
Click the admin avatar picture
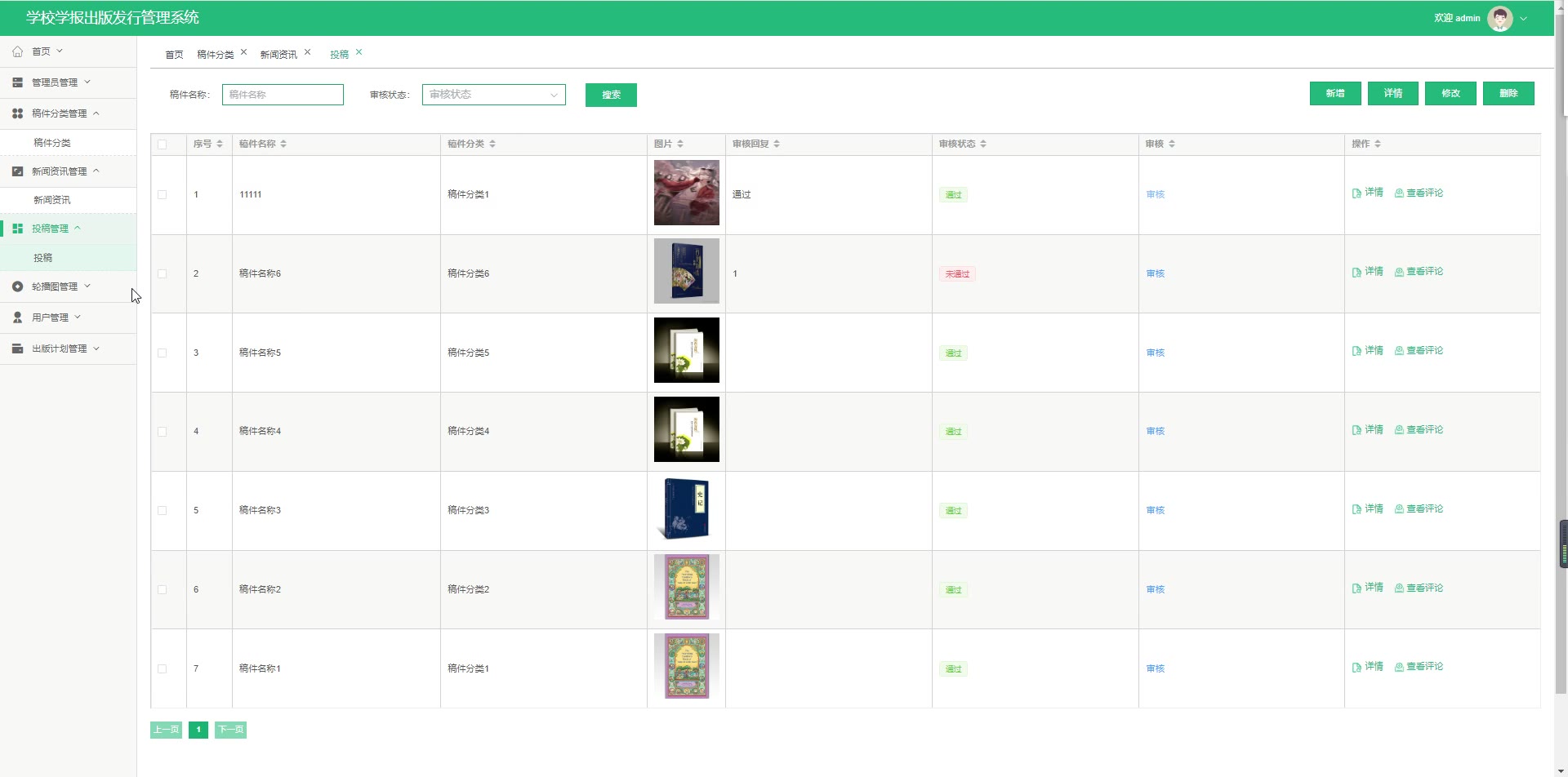click(x=1499, y=18)
